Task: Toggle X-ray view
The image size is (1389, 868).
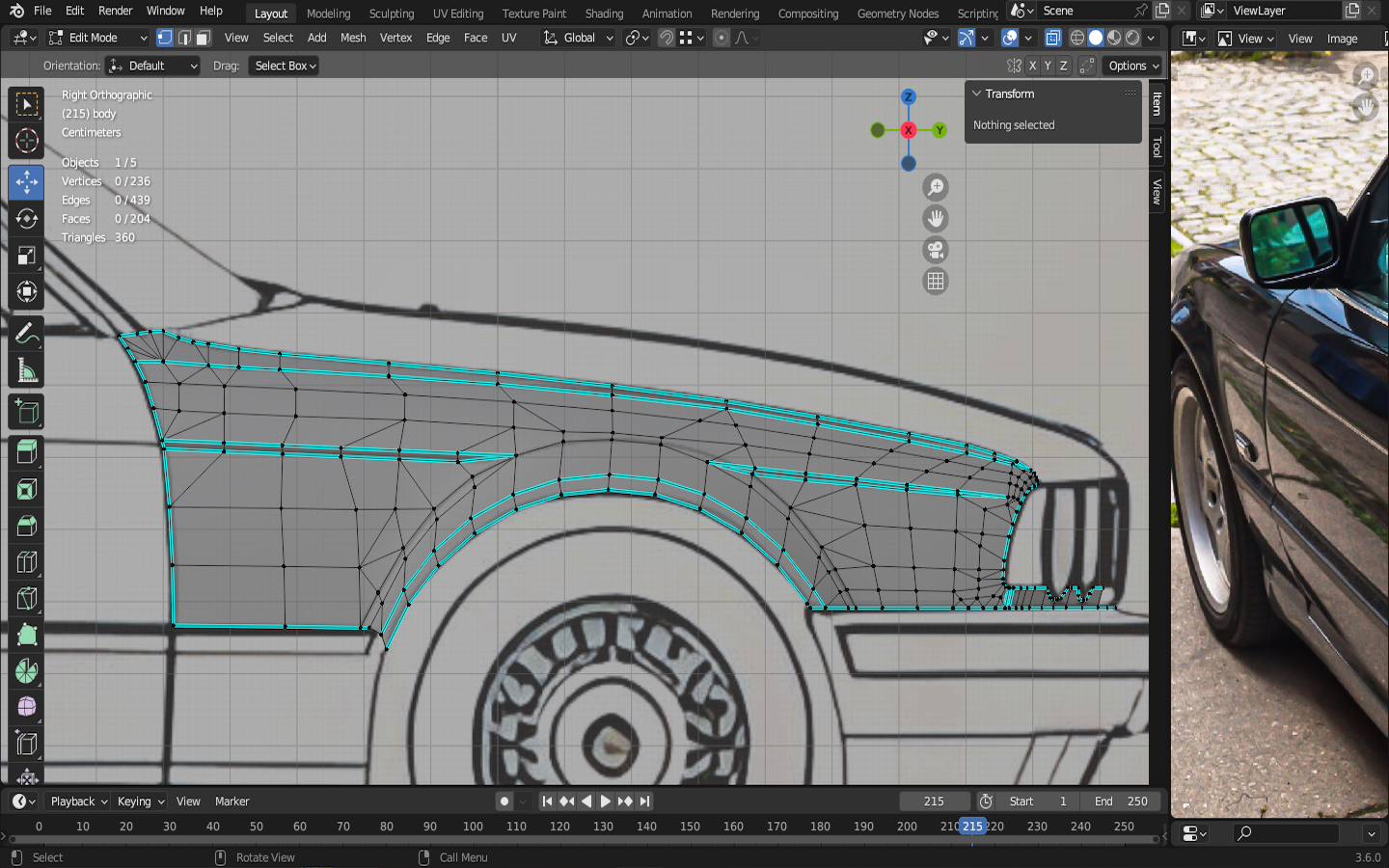Action: 1053,38
